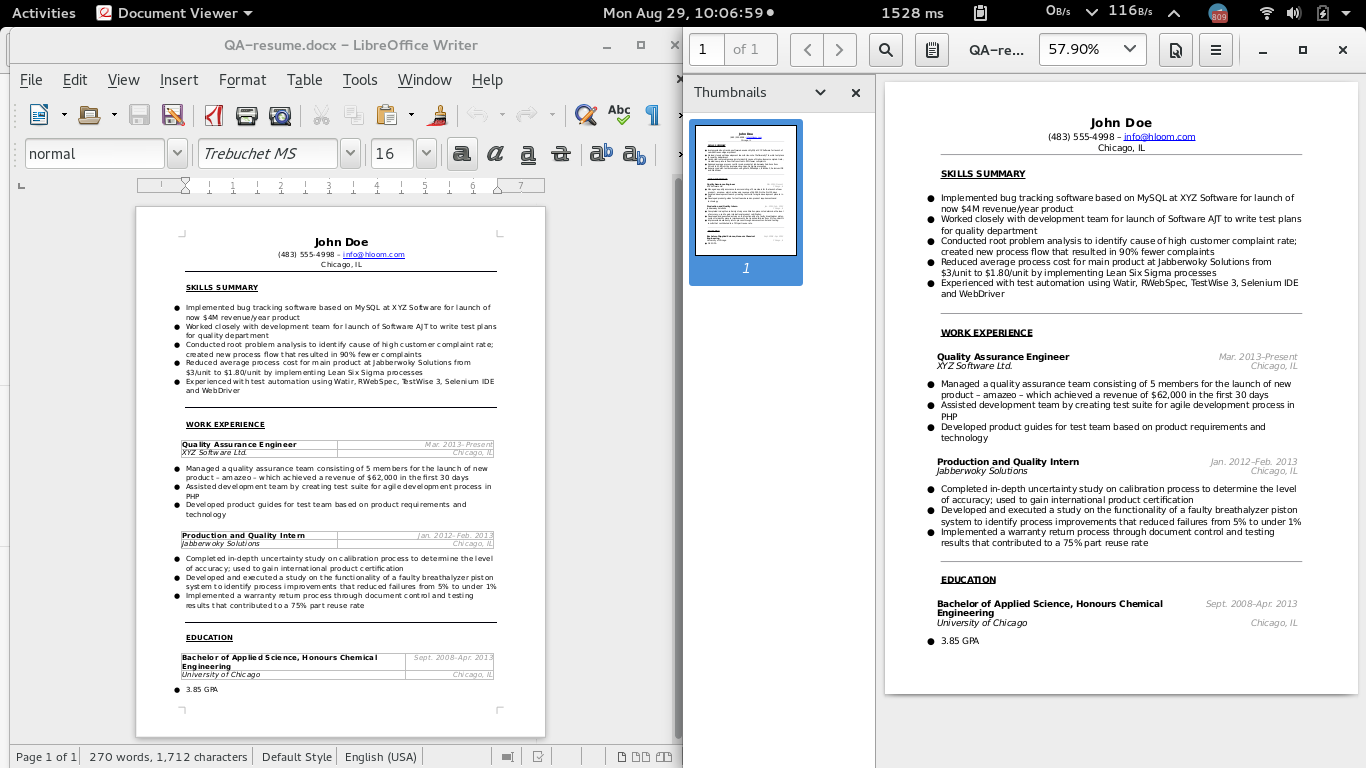
Task: Open the Format menu
Action: [242, 80]
